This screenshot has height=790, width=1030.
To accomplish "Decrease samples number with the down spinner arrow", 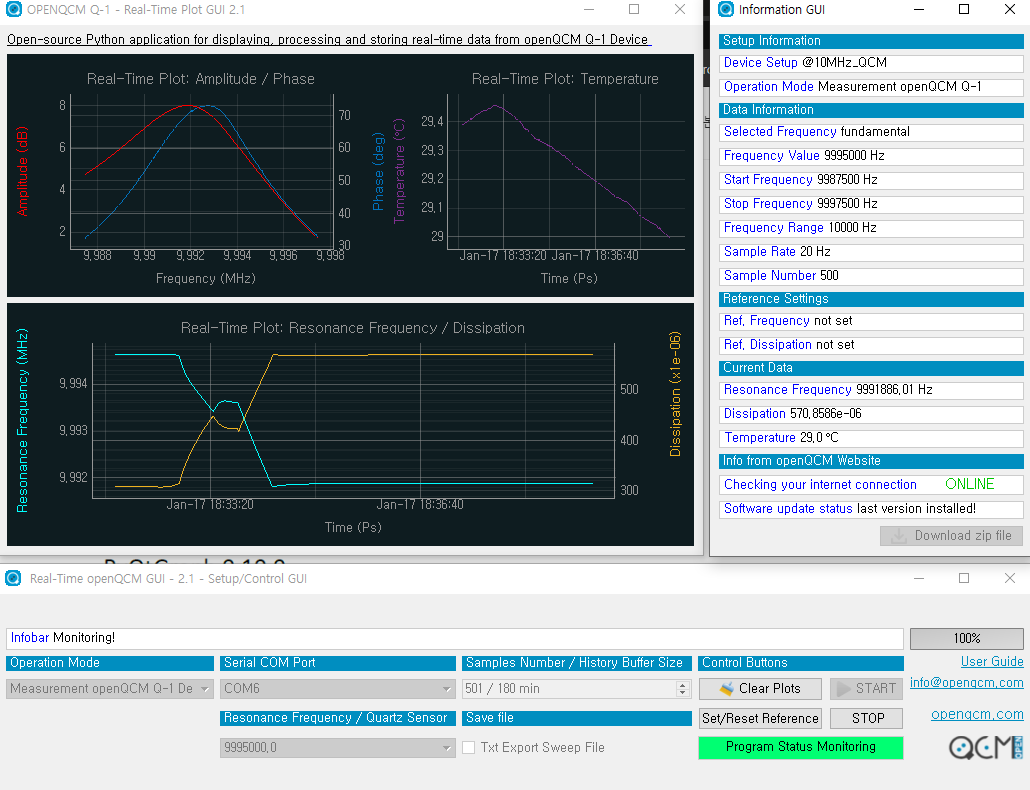I will point(683,693).
